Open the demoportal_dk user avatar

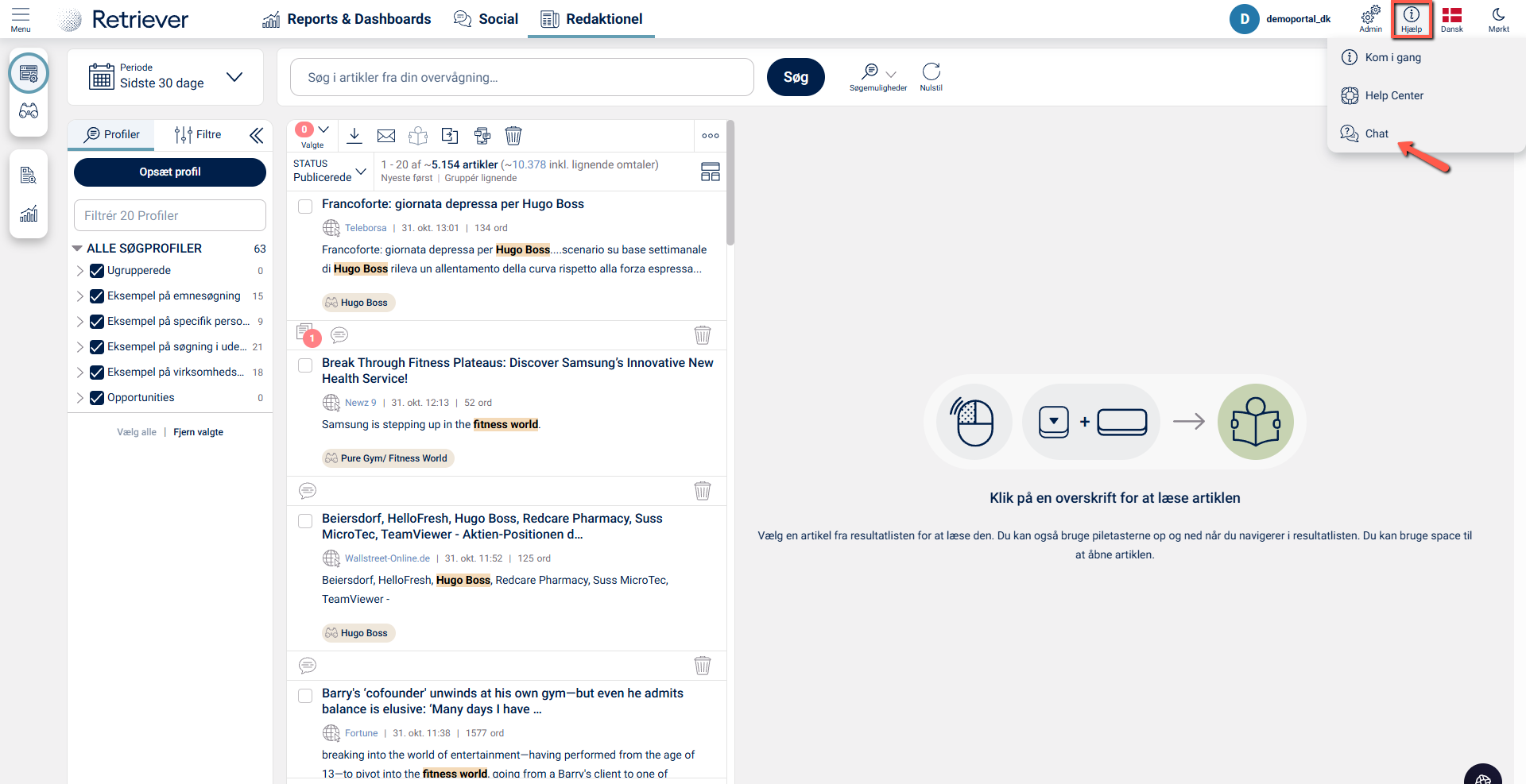[x=1245, y=19]
